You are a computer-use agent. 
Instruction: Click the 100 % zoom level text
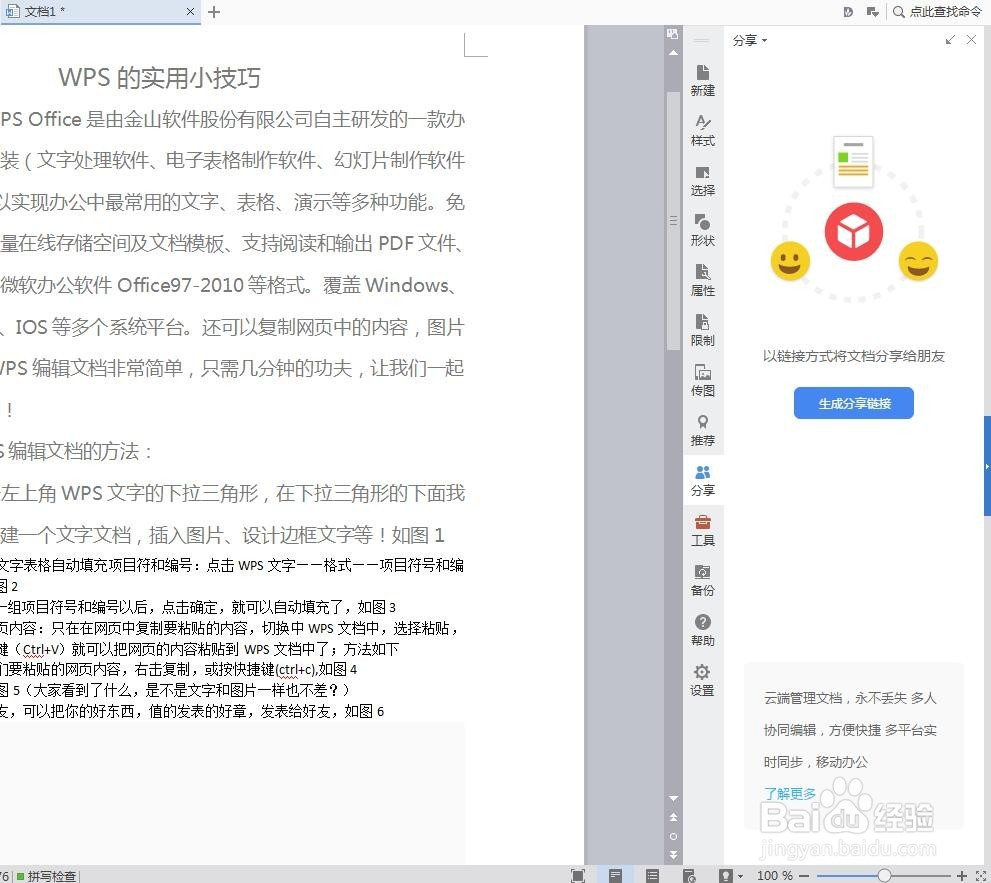775,875
